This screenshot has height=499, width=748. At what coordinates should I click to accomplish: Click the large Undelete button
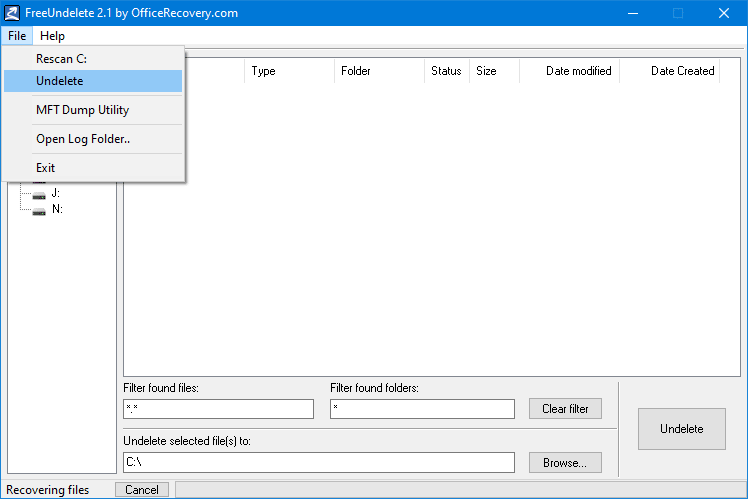tap(682, 429)
